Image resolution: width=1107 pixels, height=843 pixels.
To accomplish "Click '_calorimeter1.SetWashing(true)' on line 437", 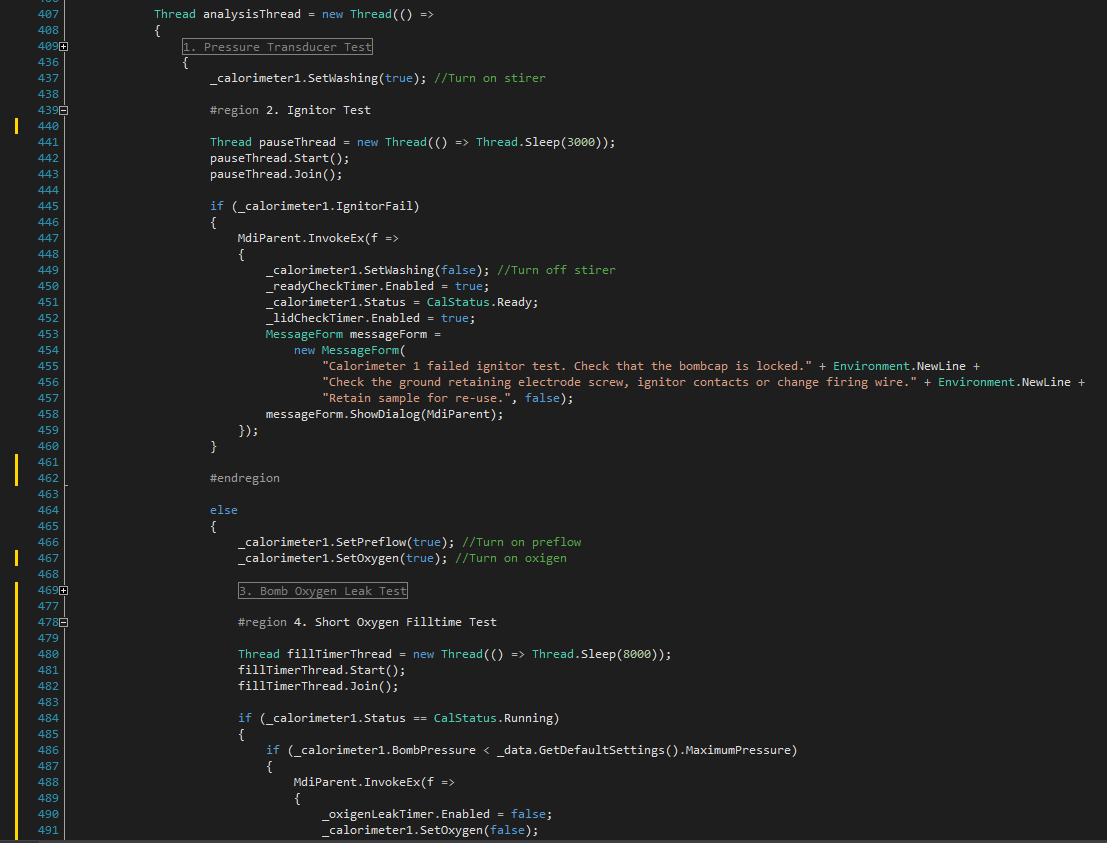I will (314, 78).
